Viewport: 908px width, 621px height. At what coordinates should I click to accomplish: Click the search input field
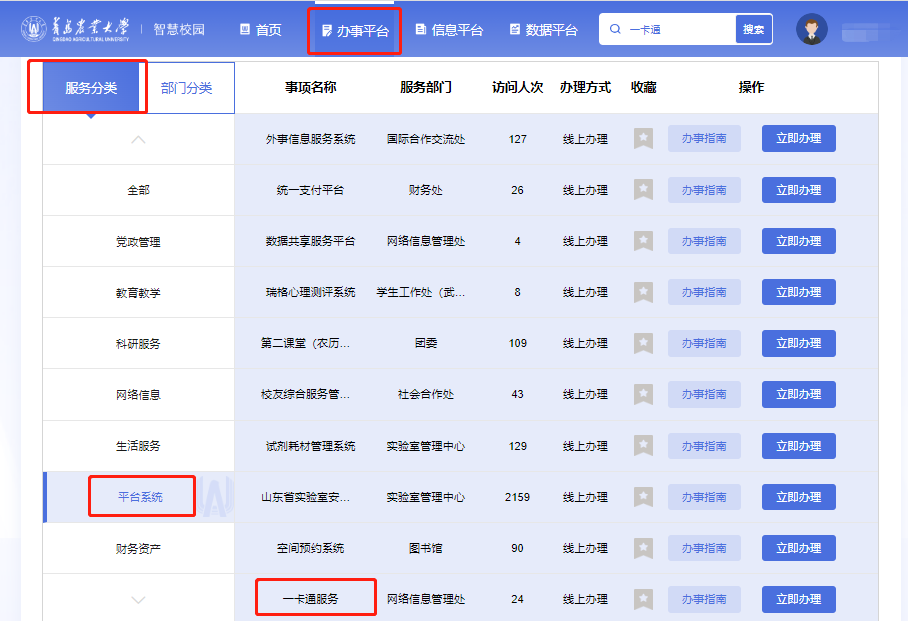(680, 30)
